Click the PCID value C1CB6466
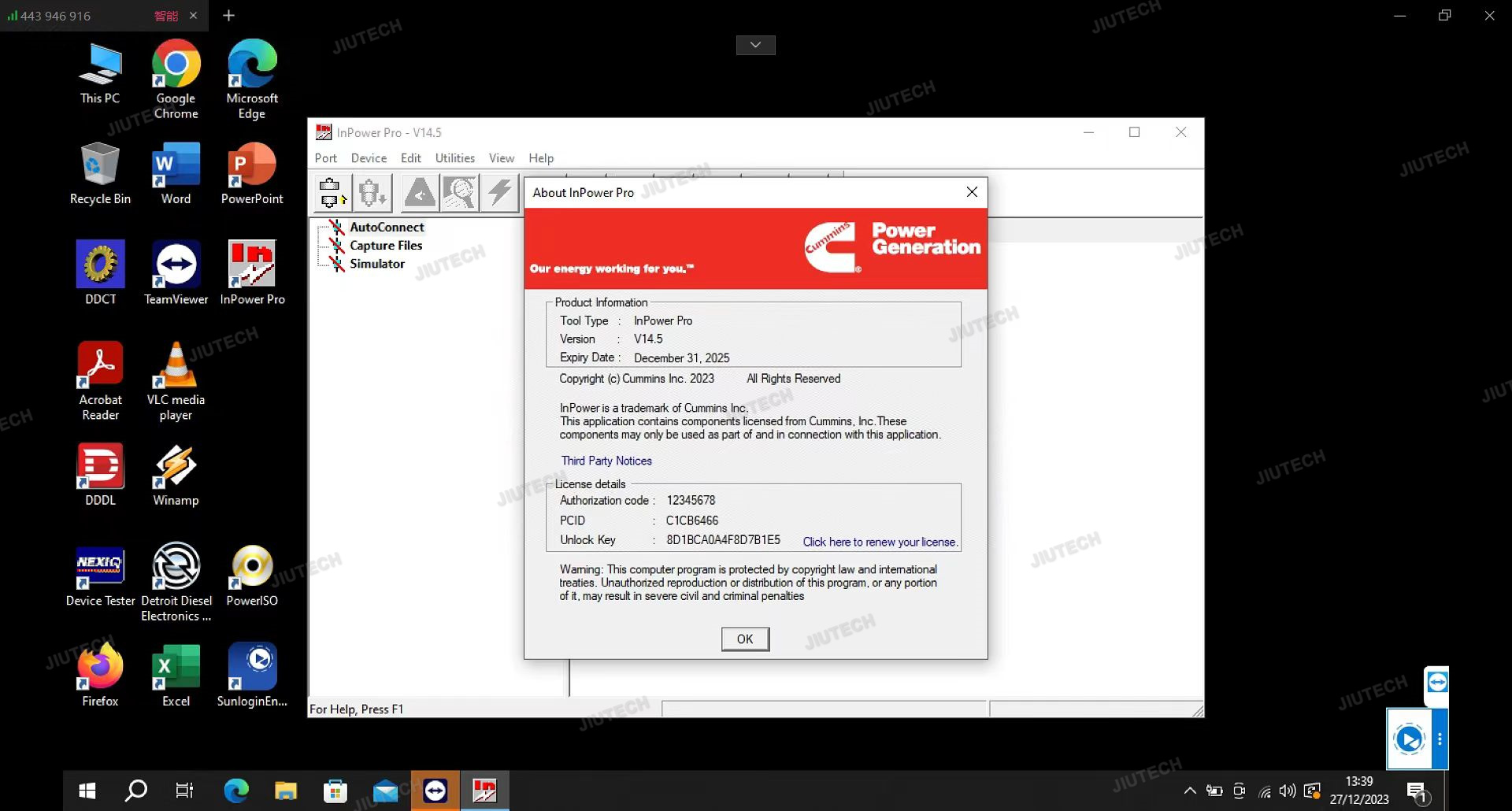The width and height of the screenshot is (1512, 811). [x=692, y=520]
